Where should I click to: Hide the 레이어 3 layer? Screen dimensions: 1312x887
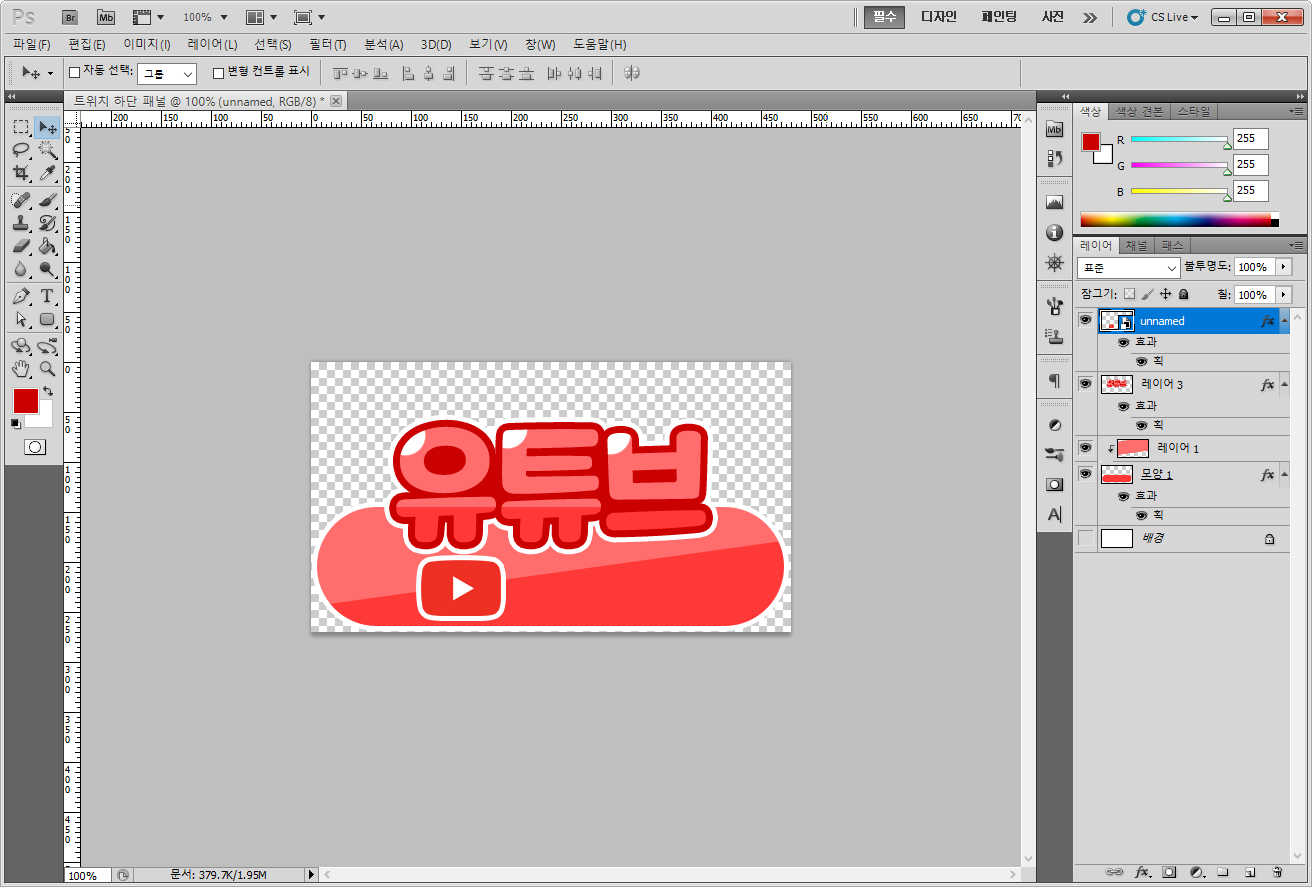pos(1085,384)
